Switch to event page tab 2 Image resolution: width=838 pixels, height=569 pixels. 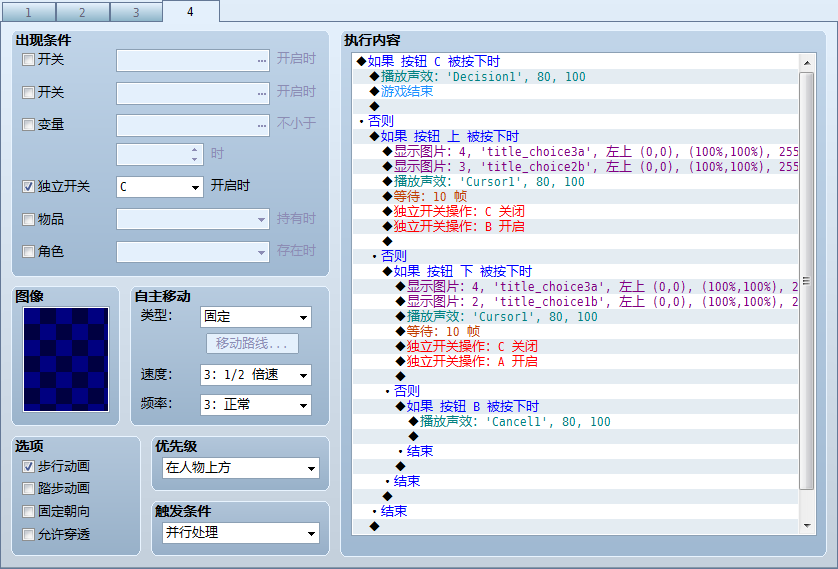click(82, 12)
